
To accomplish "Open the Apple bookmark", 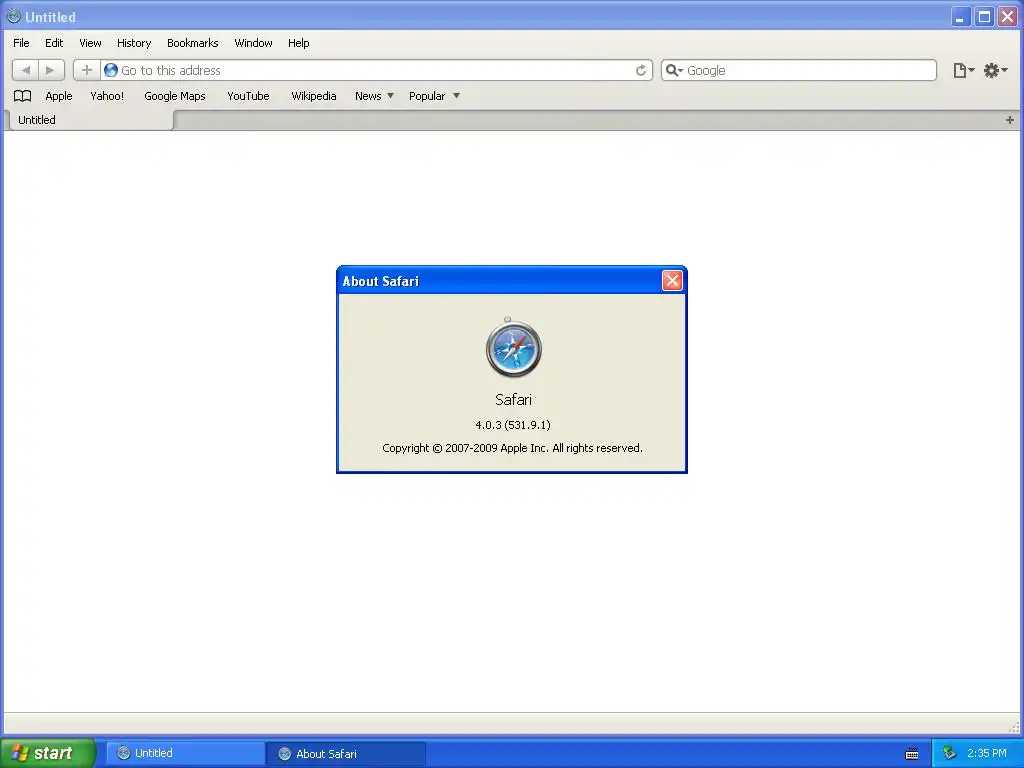I will point(59,96).
